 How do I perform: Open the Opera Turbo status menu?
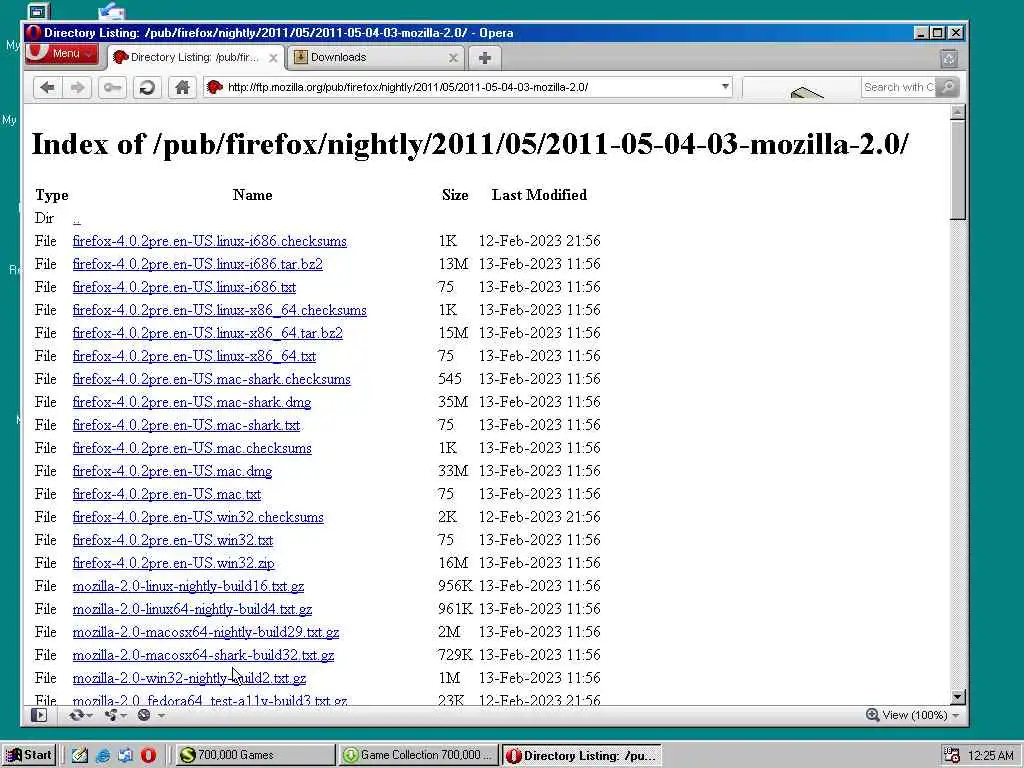150,715
